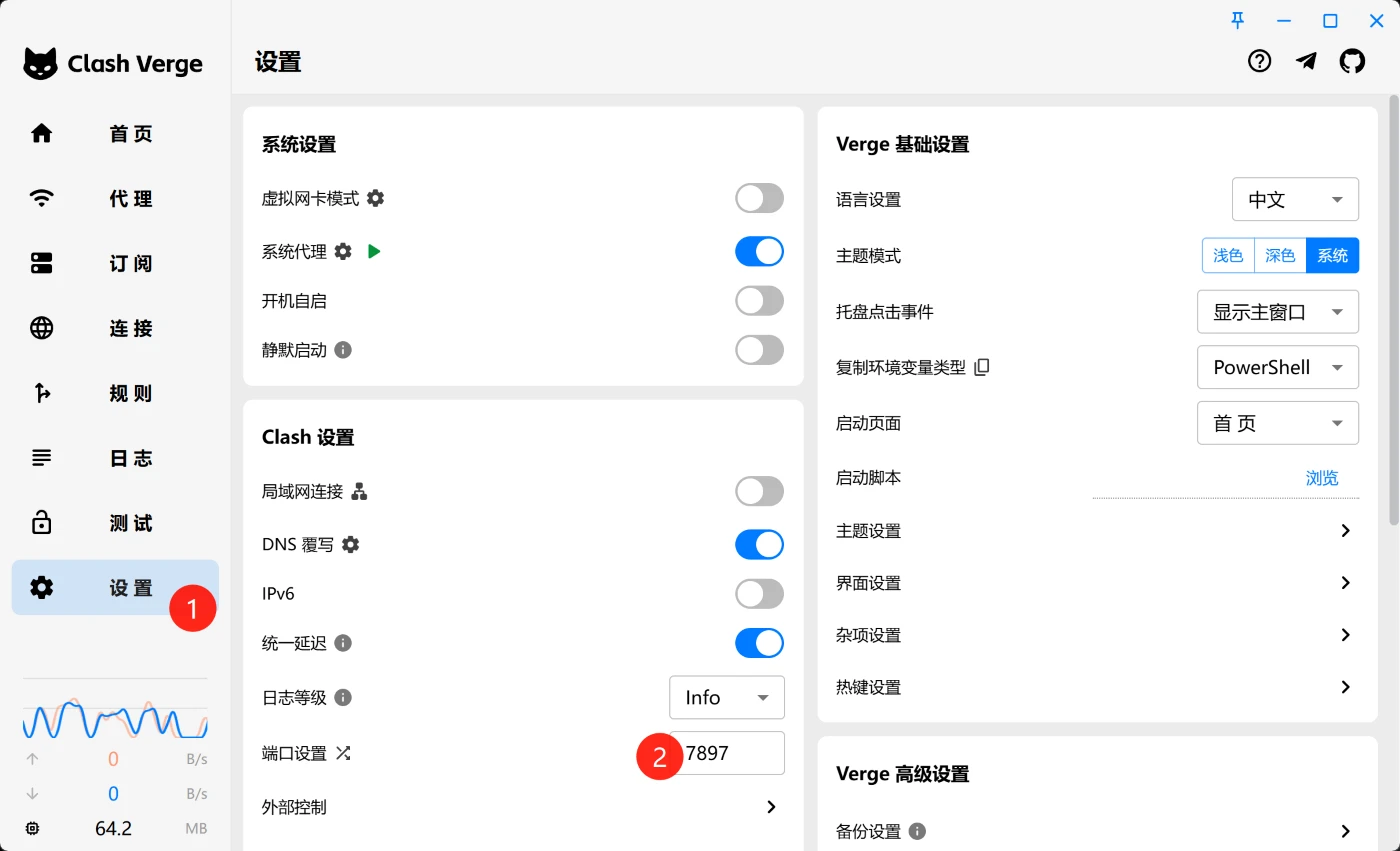Click the 7897 port input field
Viewport: 1400px width, 851px height.
point(727,753)
